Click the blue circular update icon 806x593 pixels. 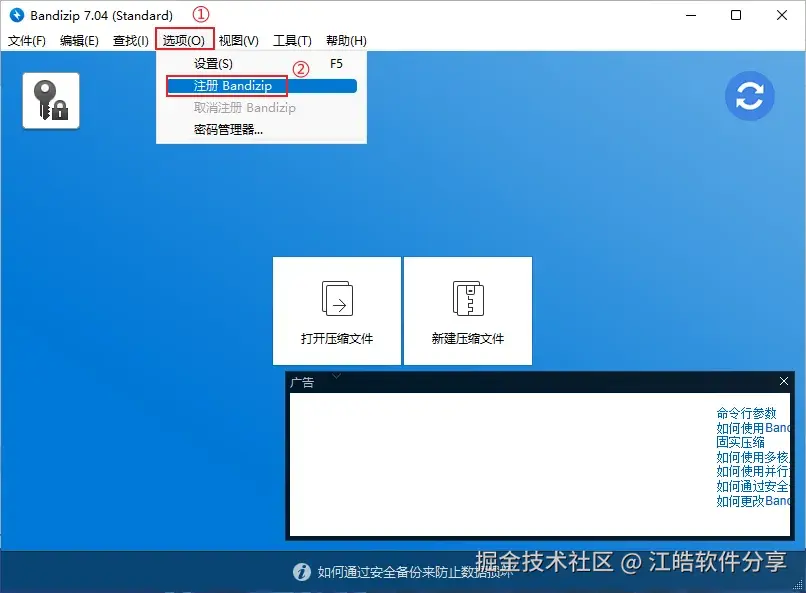[749, 96]
